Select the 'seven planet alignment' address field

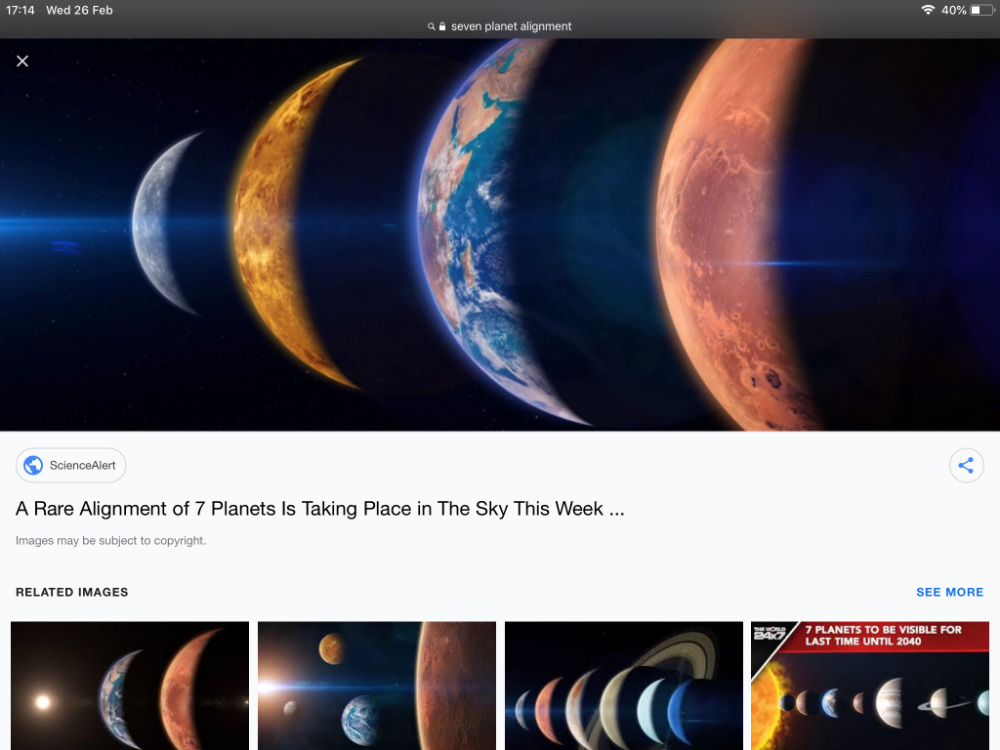pos(500,26)
